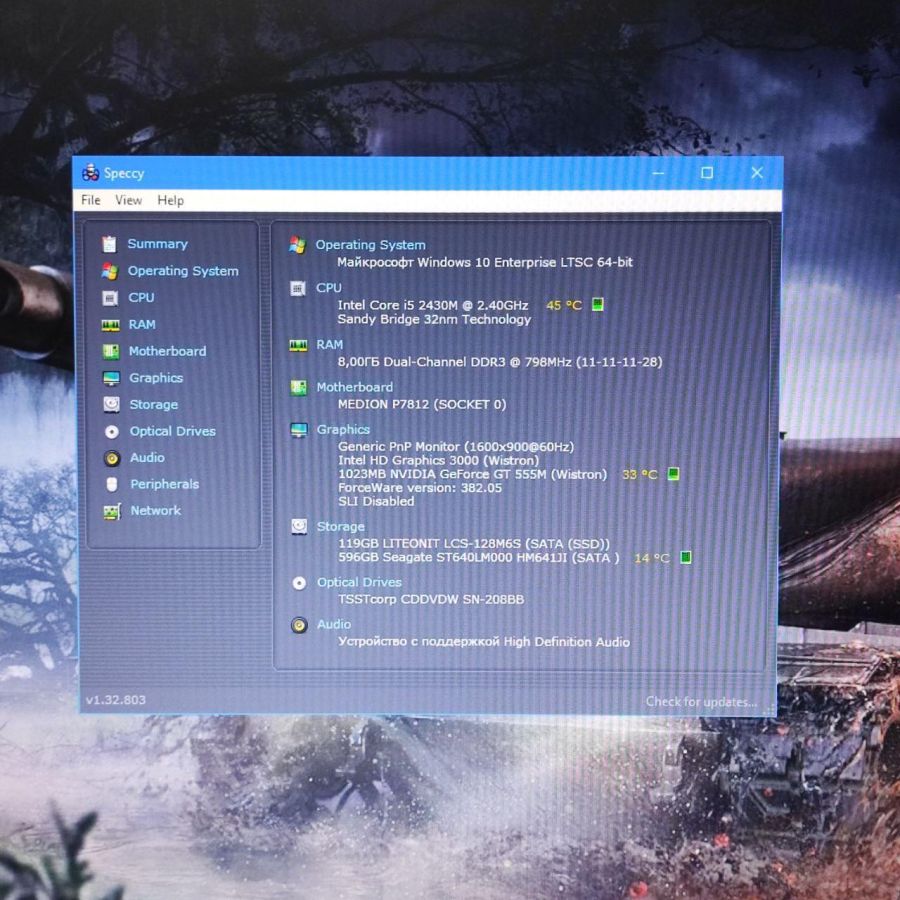The width and height of the screenshot is (900, 900).
Task: Click the CPU temperature indicator beside 45 °C
Action: (598, 304)
